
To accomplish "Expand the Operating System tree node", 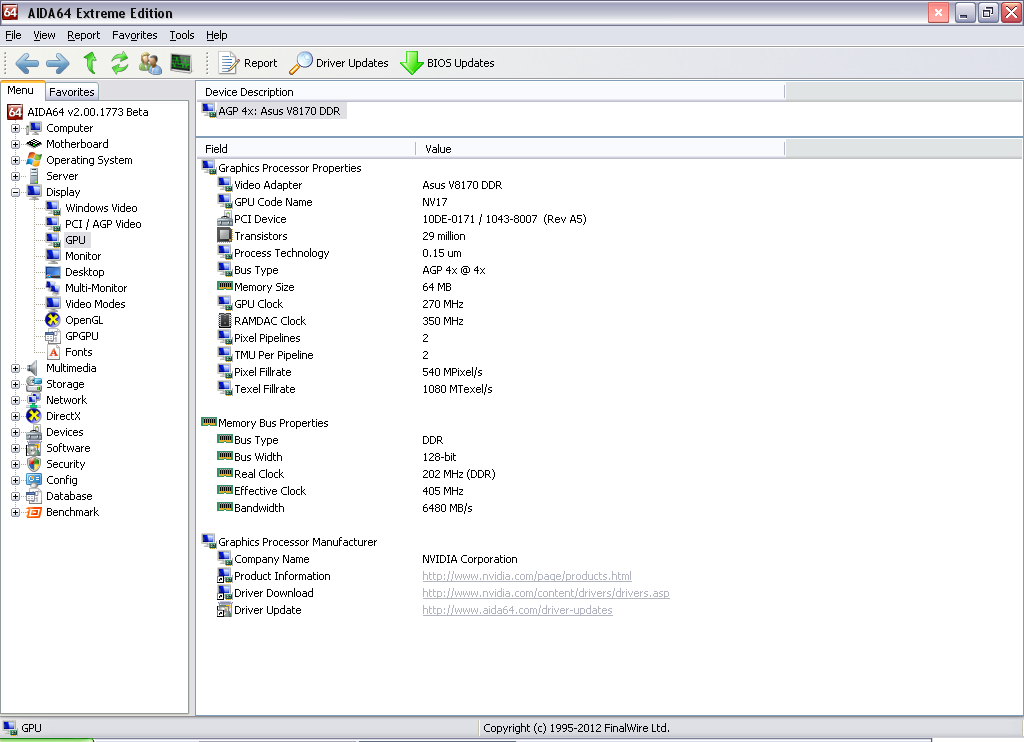I will point(16,161).
